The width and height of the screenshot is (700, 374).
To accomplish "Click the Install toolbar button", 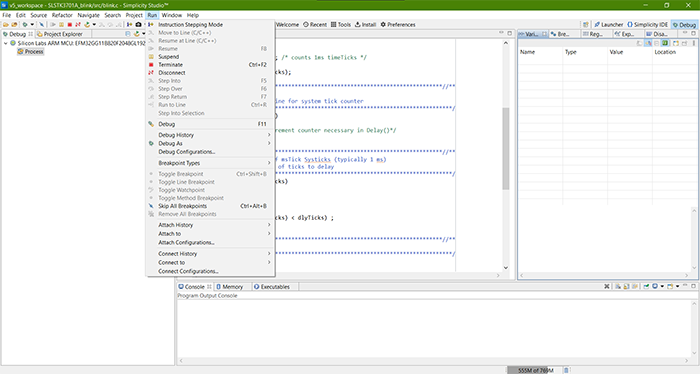I will click(x=365, y=25).
